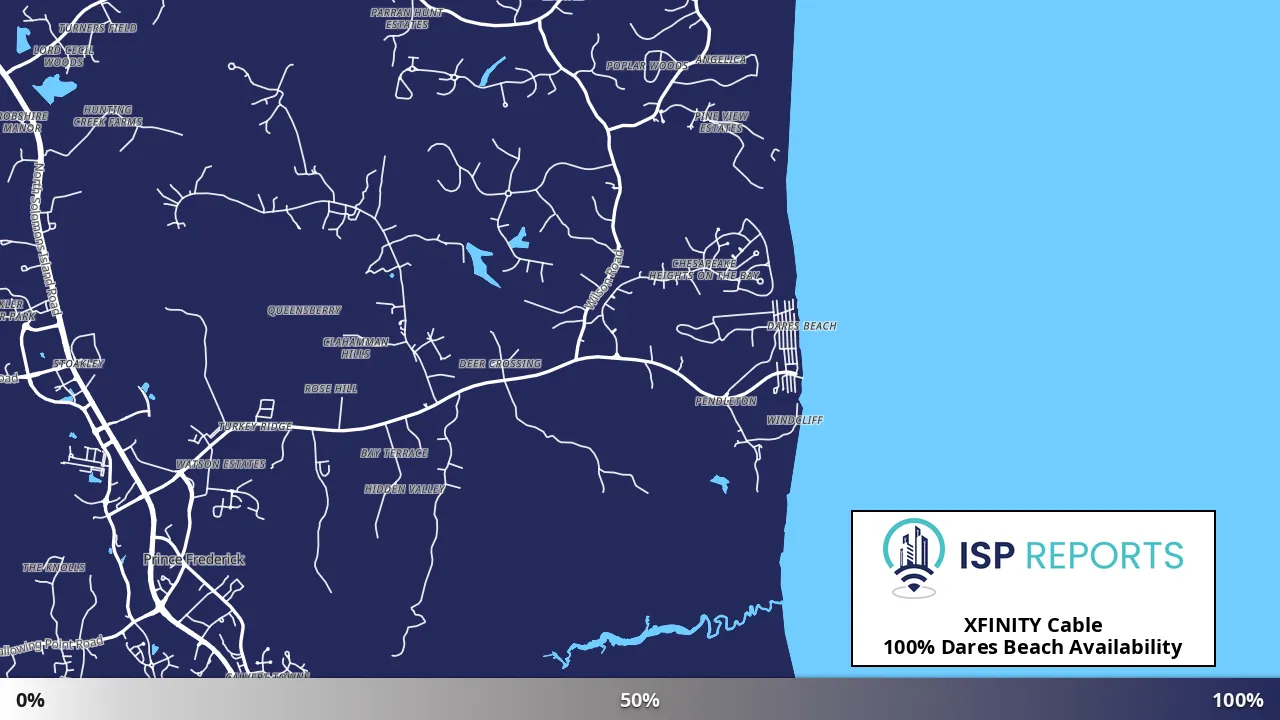Click the XFINITY Cable label
This screenshot has width=1280, height=720.
point(1033,625)
